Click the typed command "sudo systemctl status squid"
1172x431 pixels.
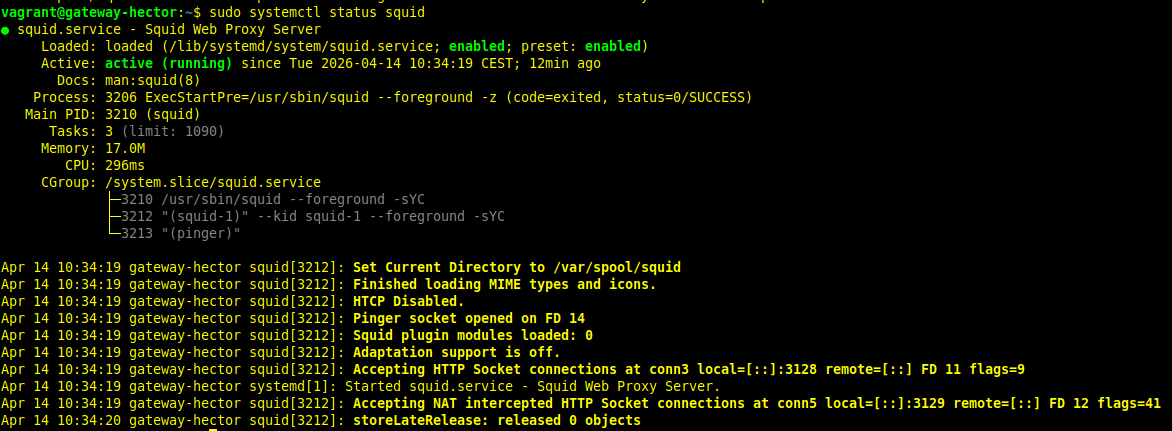point(317,12)
